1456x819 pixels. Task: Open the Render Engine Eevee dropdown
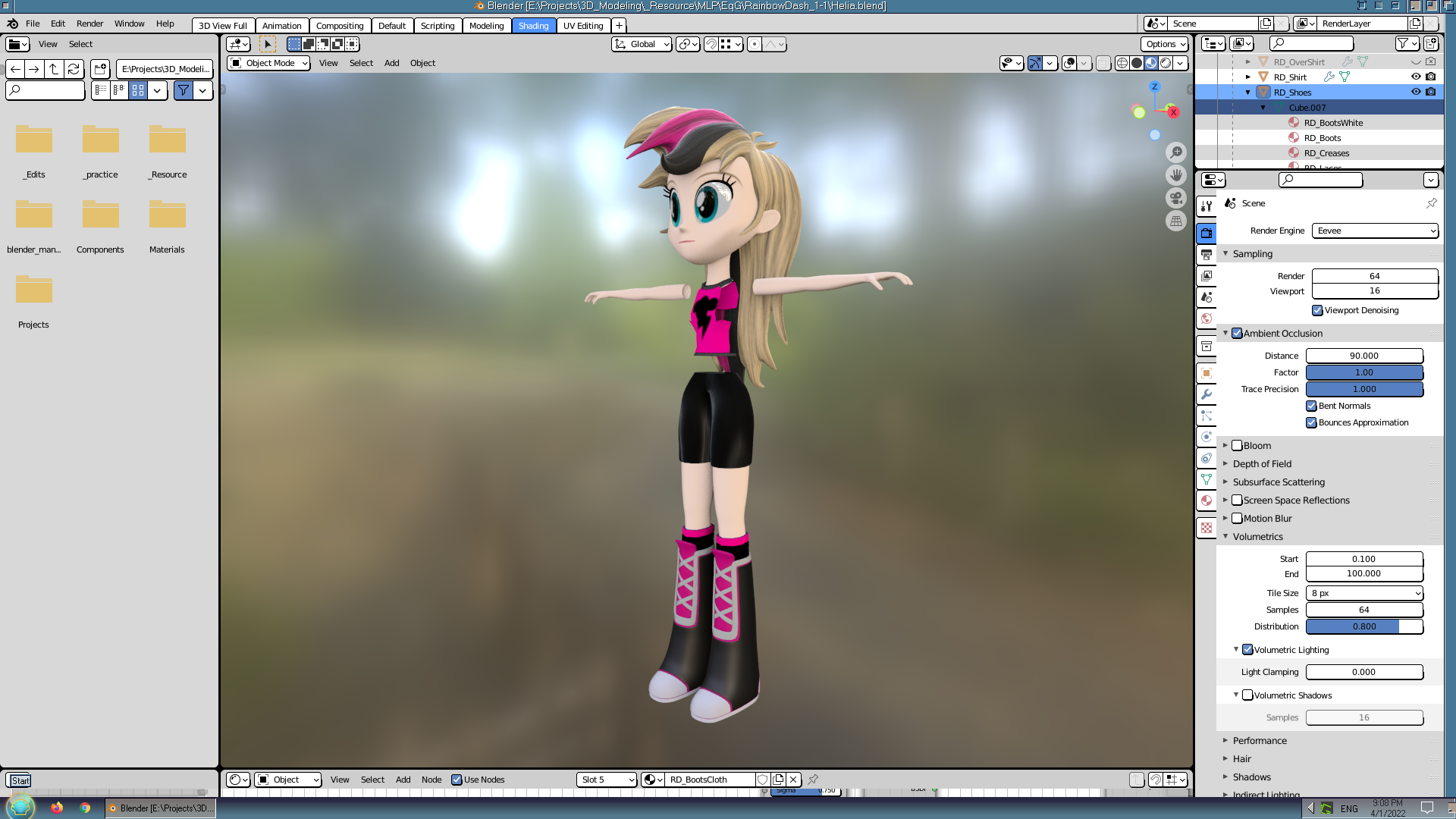coord(1375,231)
